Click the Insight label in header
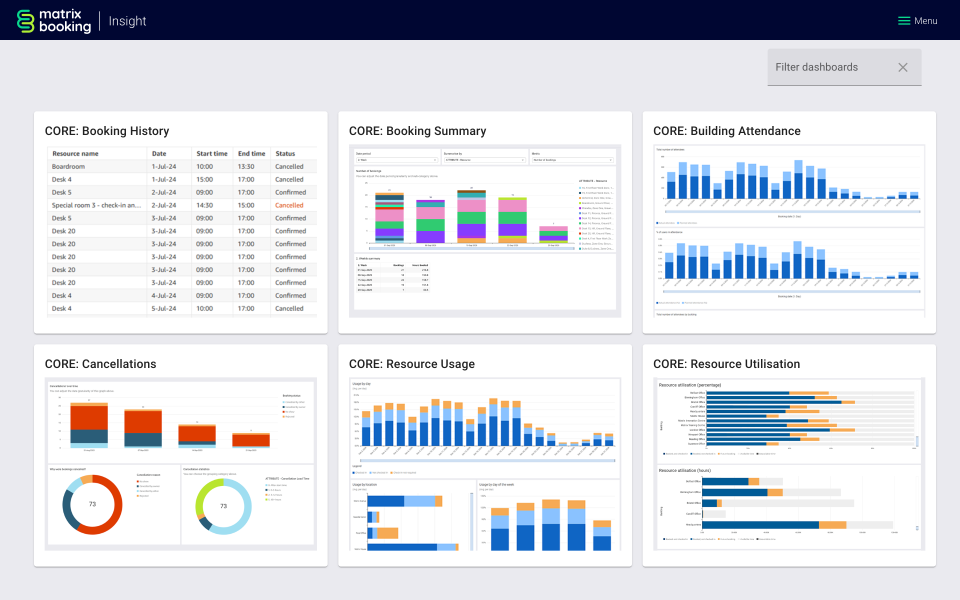Image resolution: width=960 pixels, height=600 pixels. coord(127,21)
